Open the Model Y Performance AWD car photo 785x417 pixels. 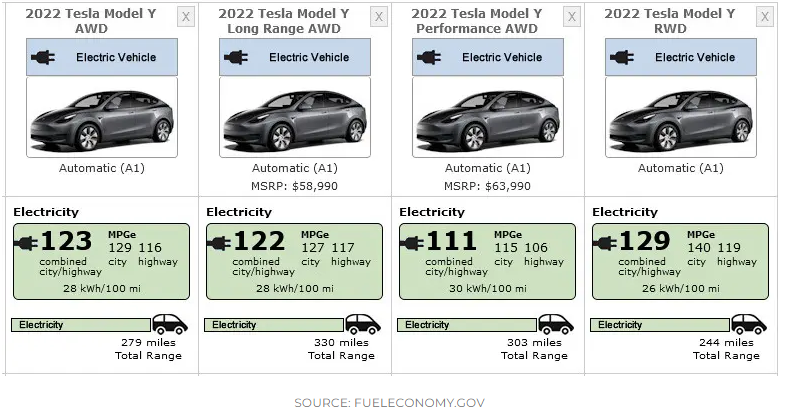487,116
